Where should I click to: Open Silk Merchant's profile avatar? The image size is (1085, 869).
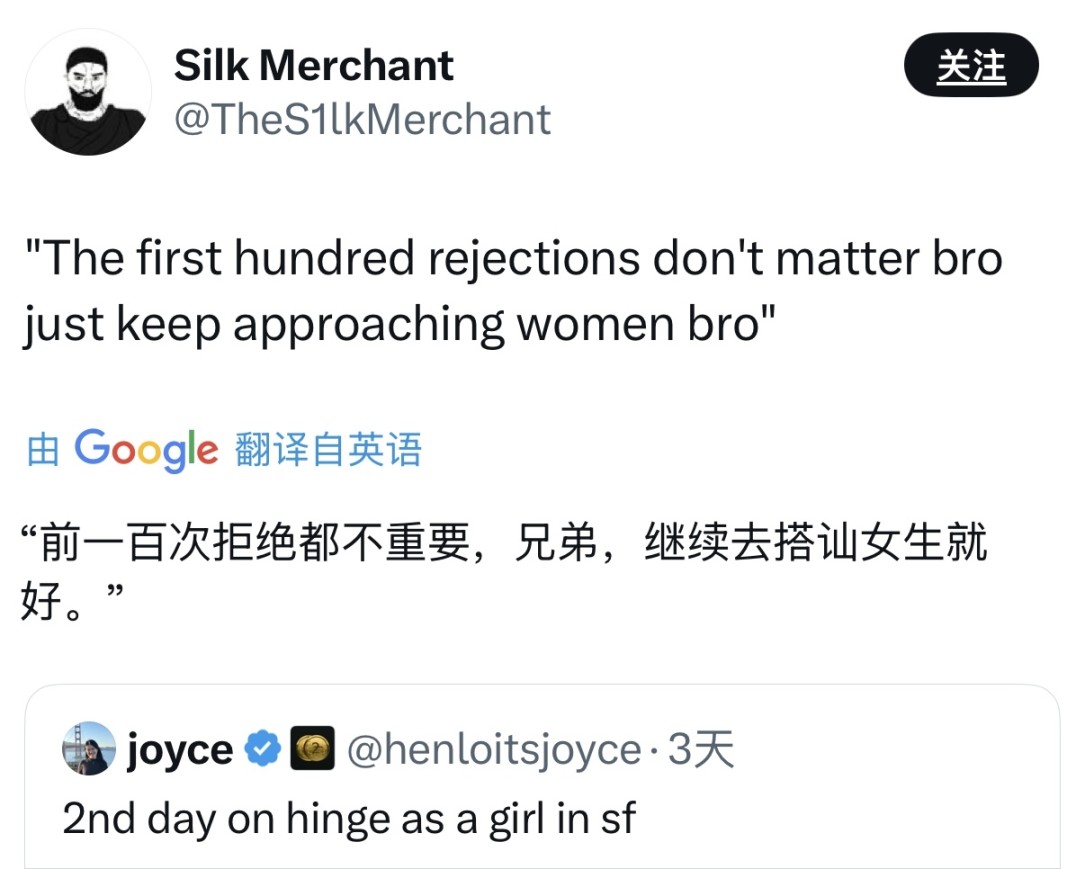coord(89,90)
